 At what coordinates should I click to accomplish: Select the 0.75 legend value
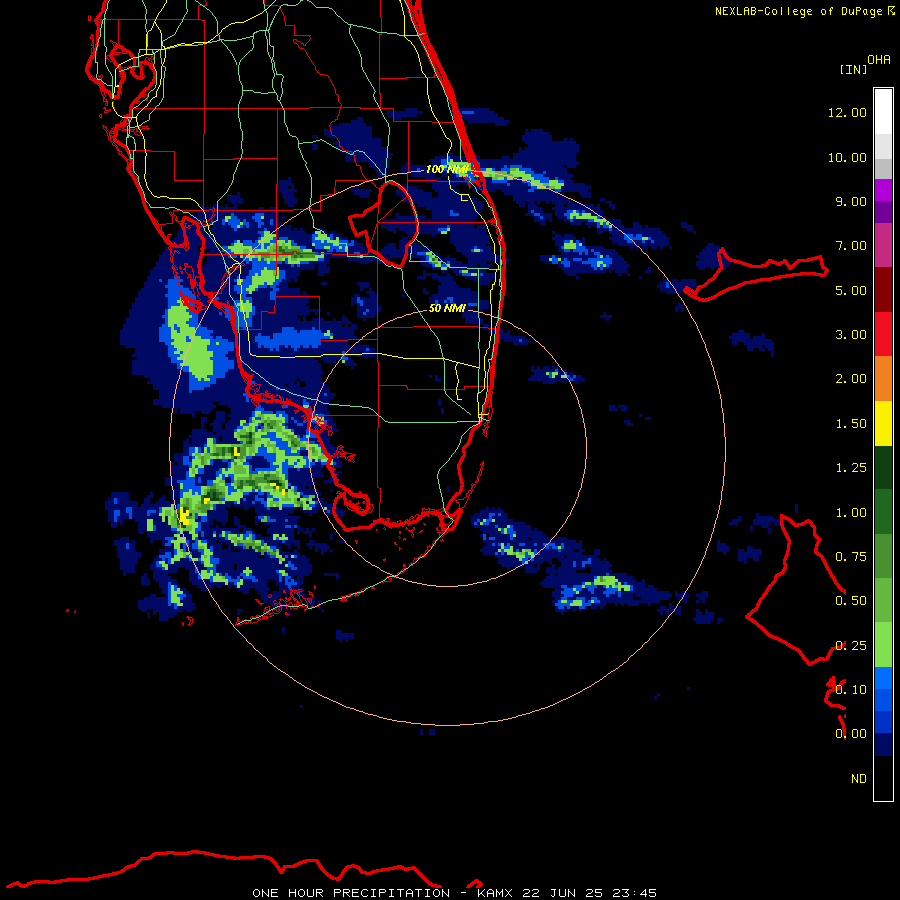[x=851, y=557]
